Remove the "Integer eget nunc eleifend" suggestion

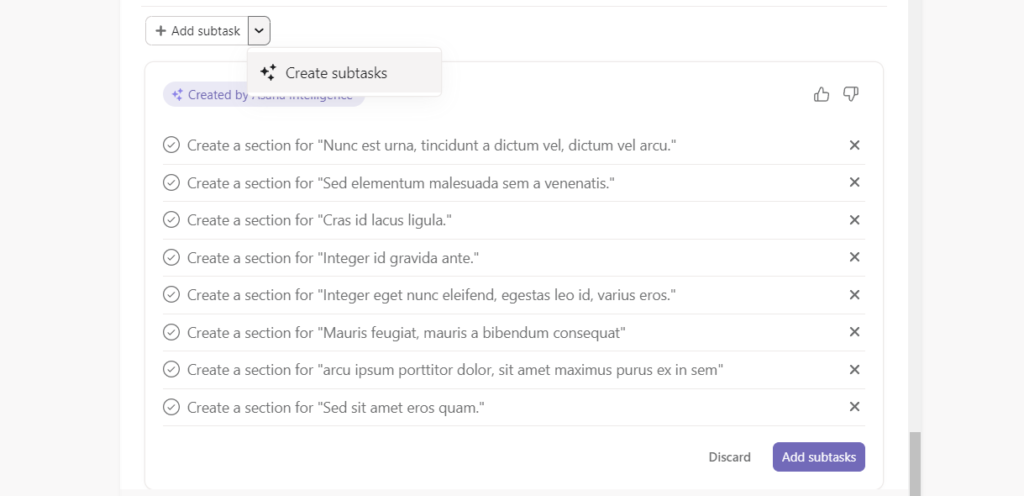click(855, 295)
